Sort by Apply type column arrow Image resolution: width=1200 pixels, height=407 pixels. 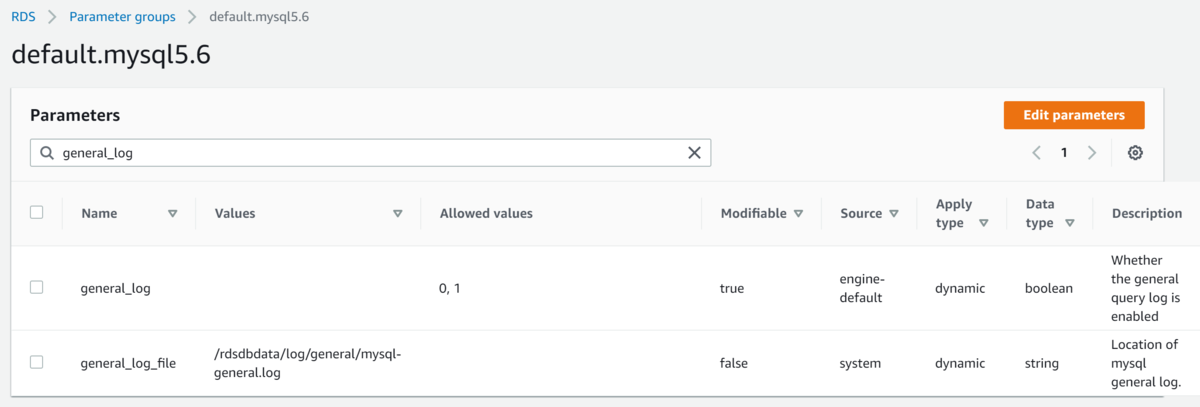click(x=984, y=224)
